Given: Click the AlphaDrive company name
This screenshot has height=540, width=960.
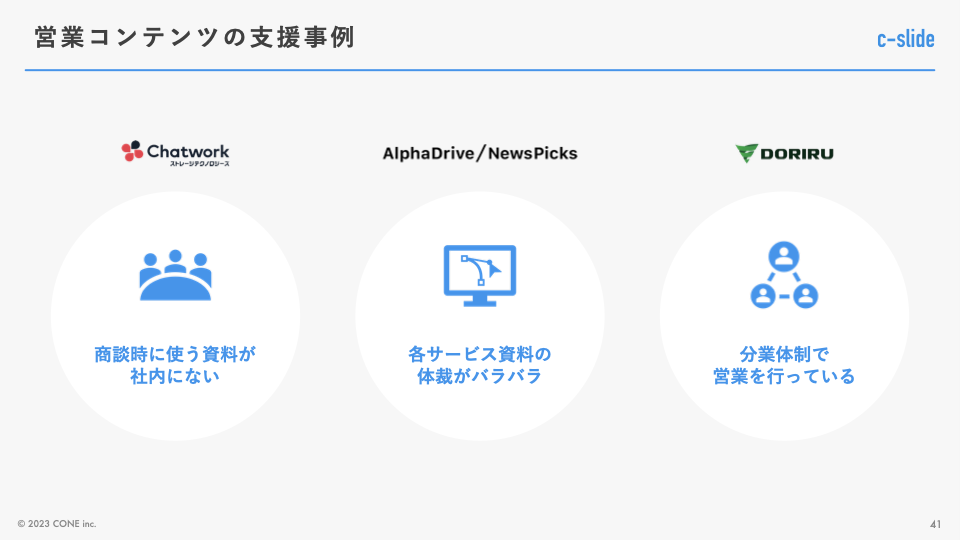Looking at the screenshot, I should pyautogui.click(x=427, y=153).
